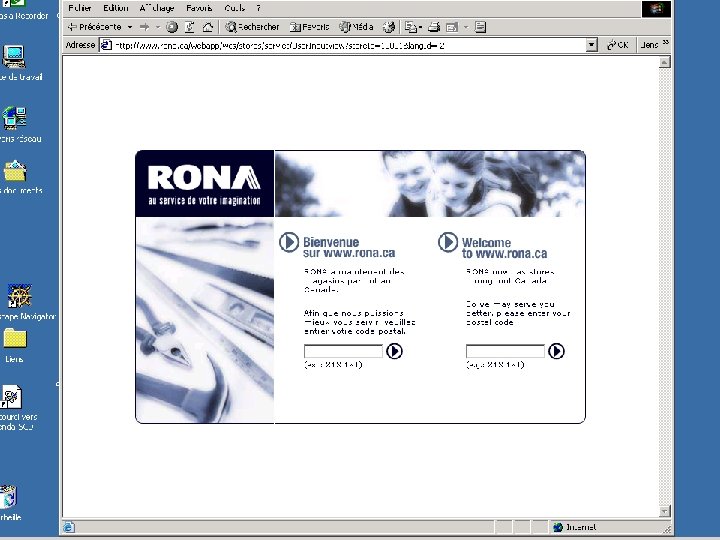Open the Média toolbar button
Viewport: 720px width, 540px height.
[x=356, y=27]
